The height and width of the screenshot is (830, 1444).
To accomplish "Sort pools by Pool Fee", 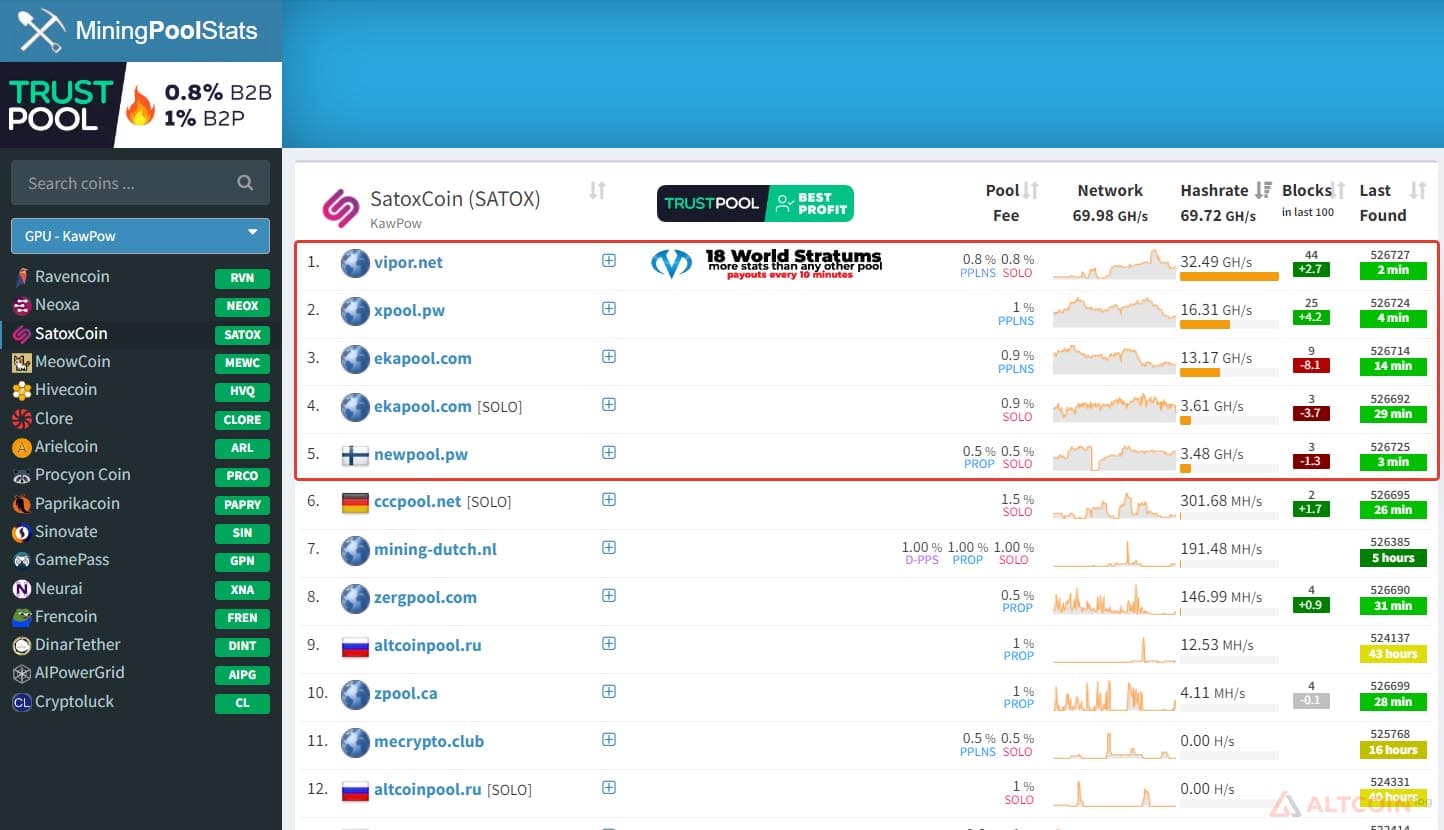I will click(x=1031, y=190).
